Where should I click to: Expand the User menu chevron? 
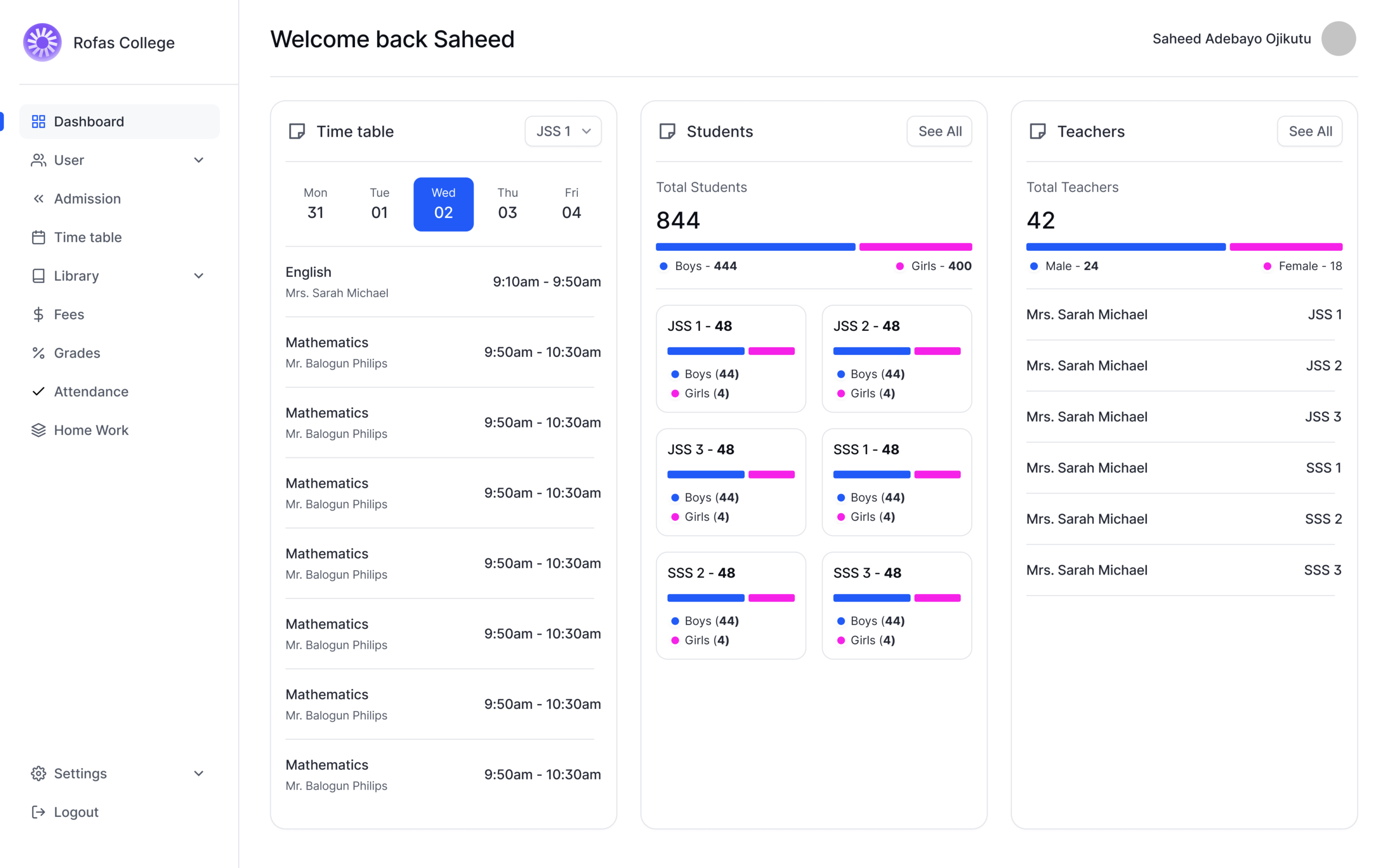[199, 160]
